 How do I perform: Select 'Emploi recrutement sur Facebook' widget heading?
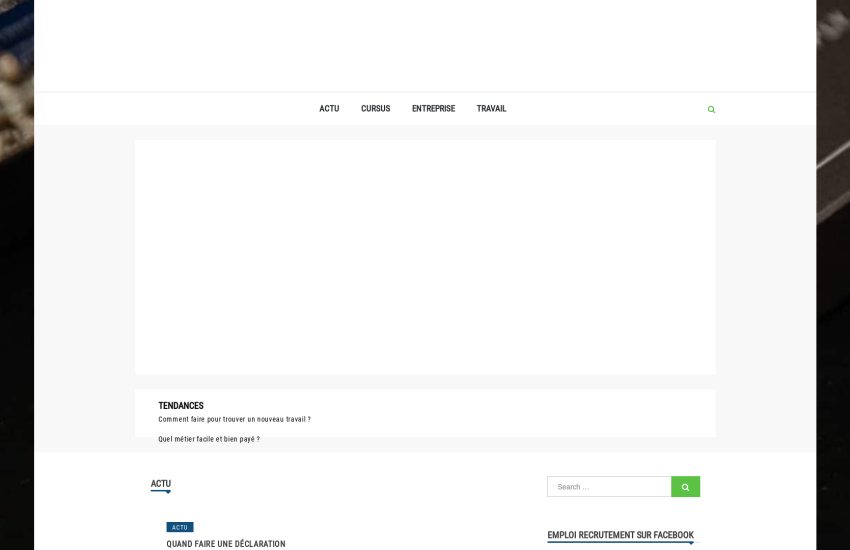[x=620, y=535]
